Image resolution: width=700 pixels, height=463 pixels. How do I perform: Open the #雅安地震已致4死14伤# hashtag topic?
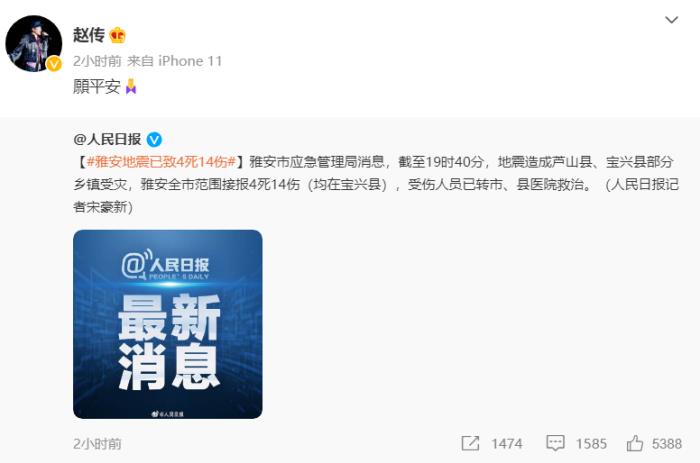point(161,162)
